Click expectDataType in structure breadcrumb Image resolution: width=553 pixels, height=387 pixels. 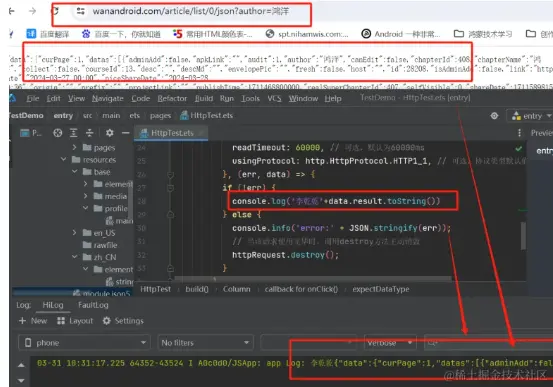coord(381,289)
